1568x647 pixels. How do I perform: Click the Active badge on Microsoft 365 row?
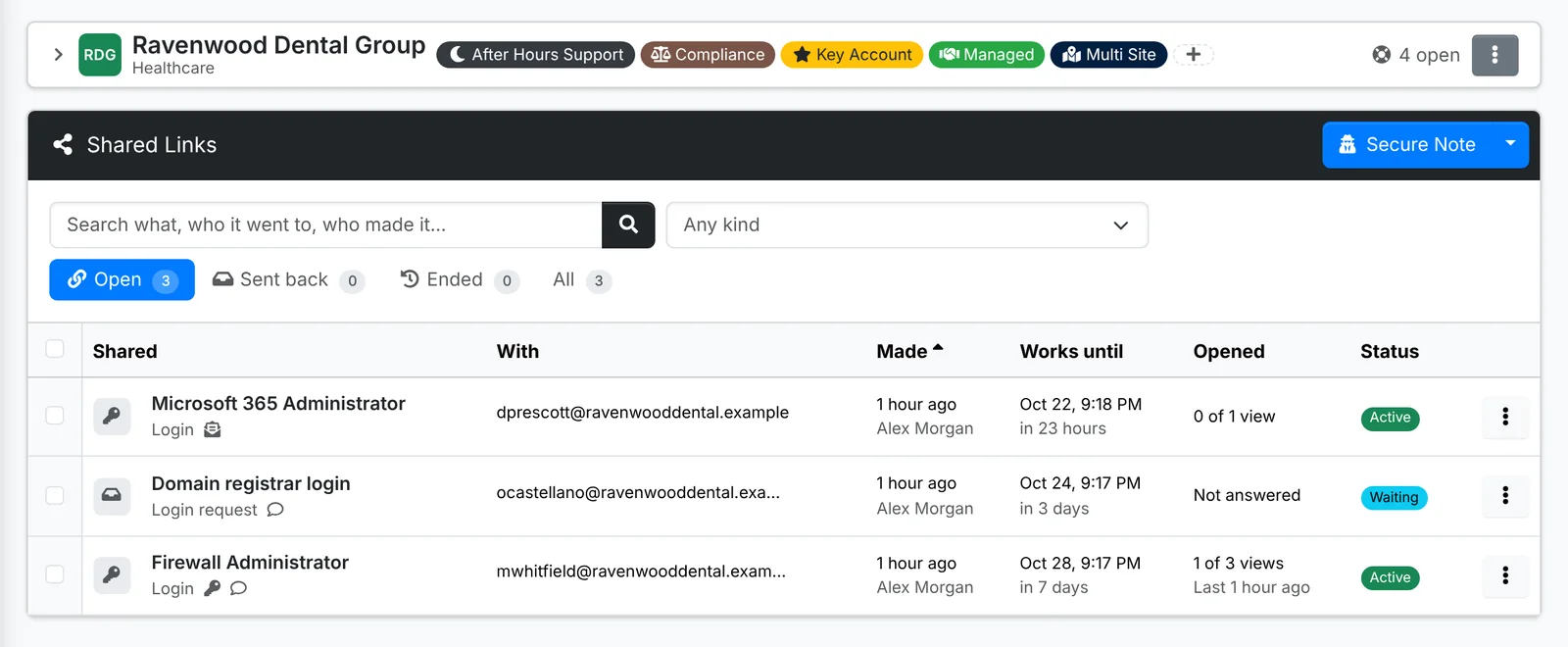click(x=1390, y=418)
